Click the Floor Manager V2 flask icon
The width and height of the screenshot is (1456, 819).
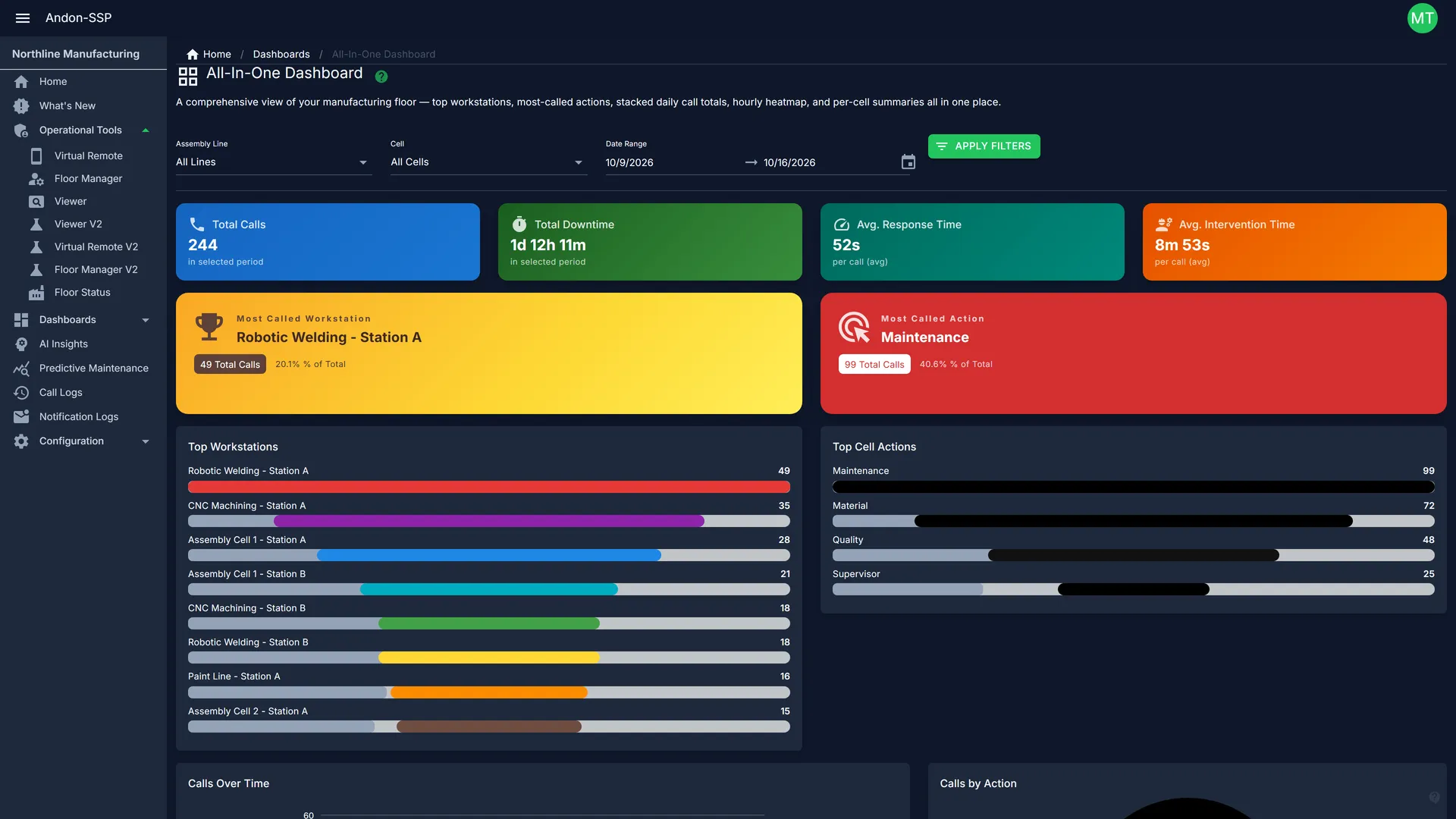36,269
